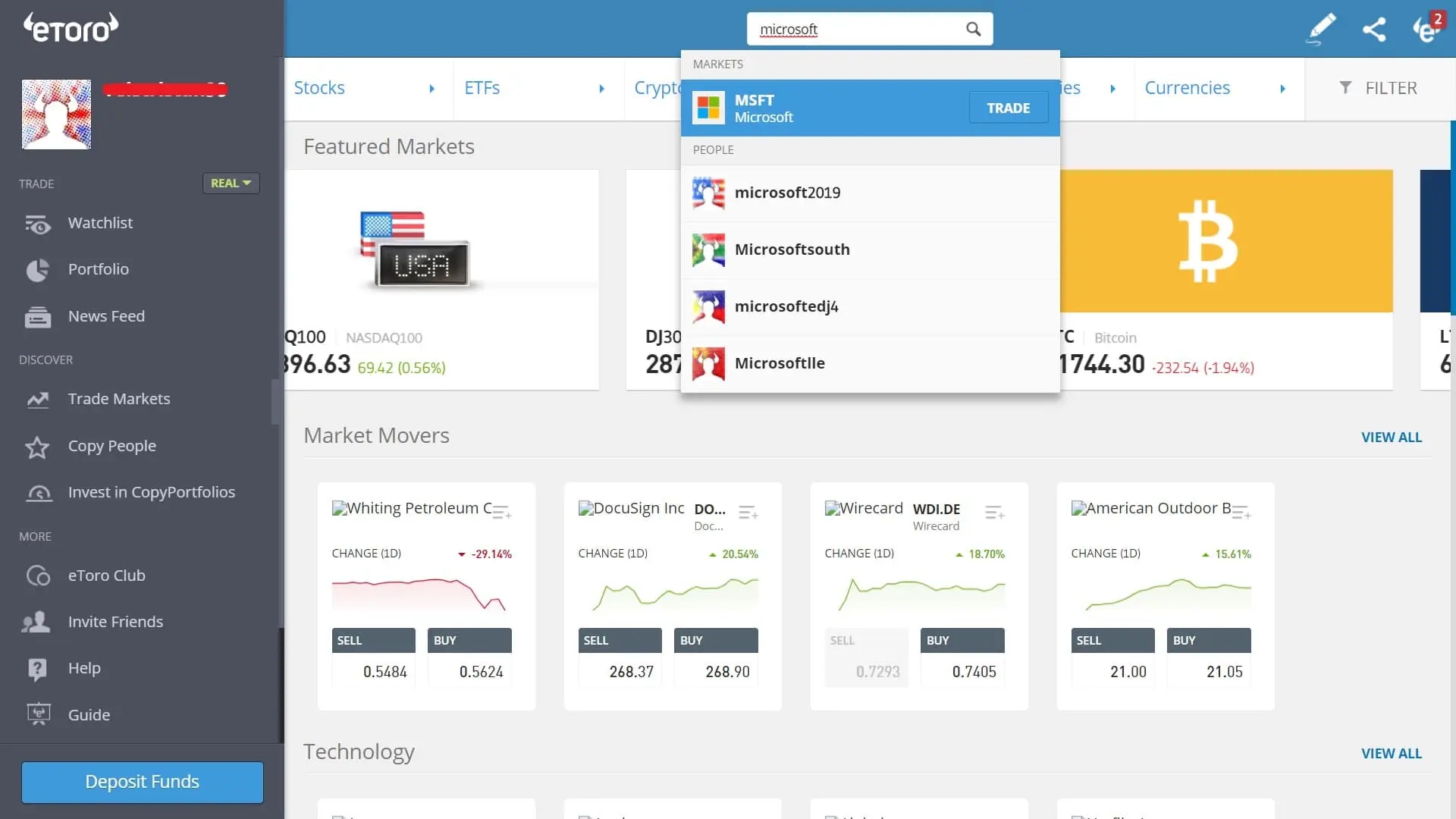The image size is (1456, 819).
Task: Click the Deposit Funds button
Action: (142, 781)
